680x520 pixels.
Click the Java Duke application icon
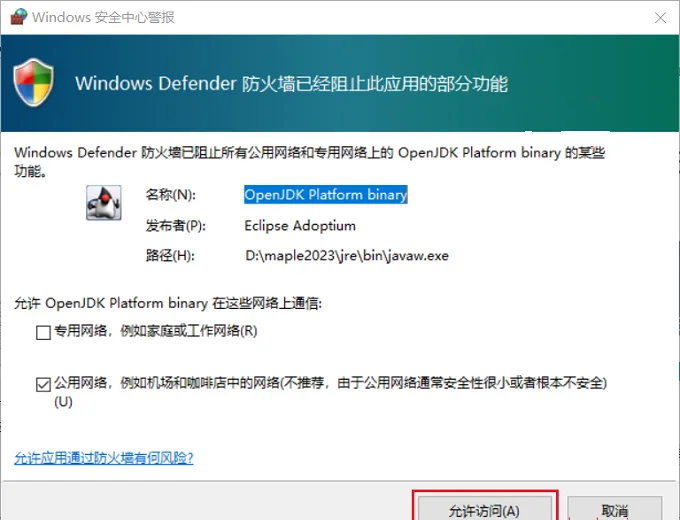[x=104, y=203]
